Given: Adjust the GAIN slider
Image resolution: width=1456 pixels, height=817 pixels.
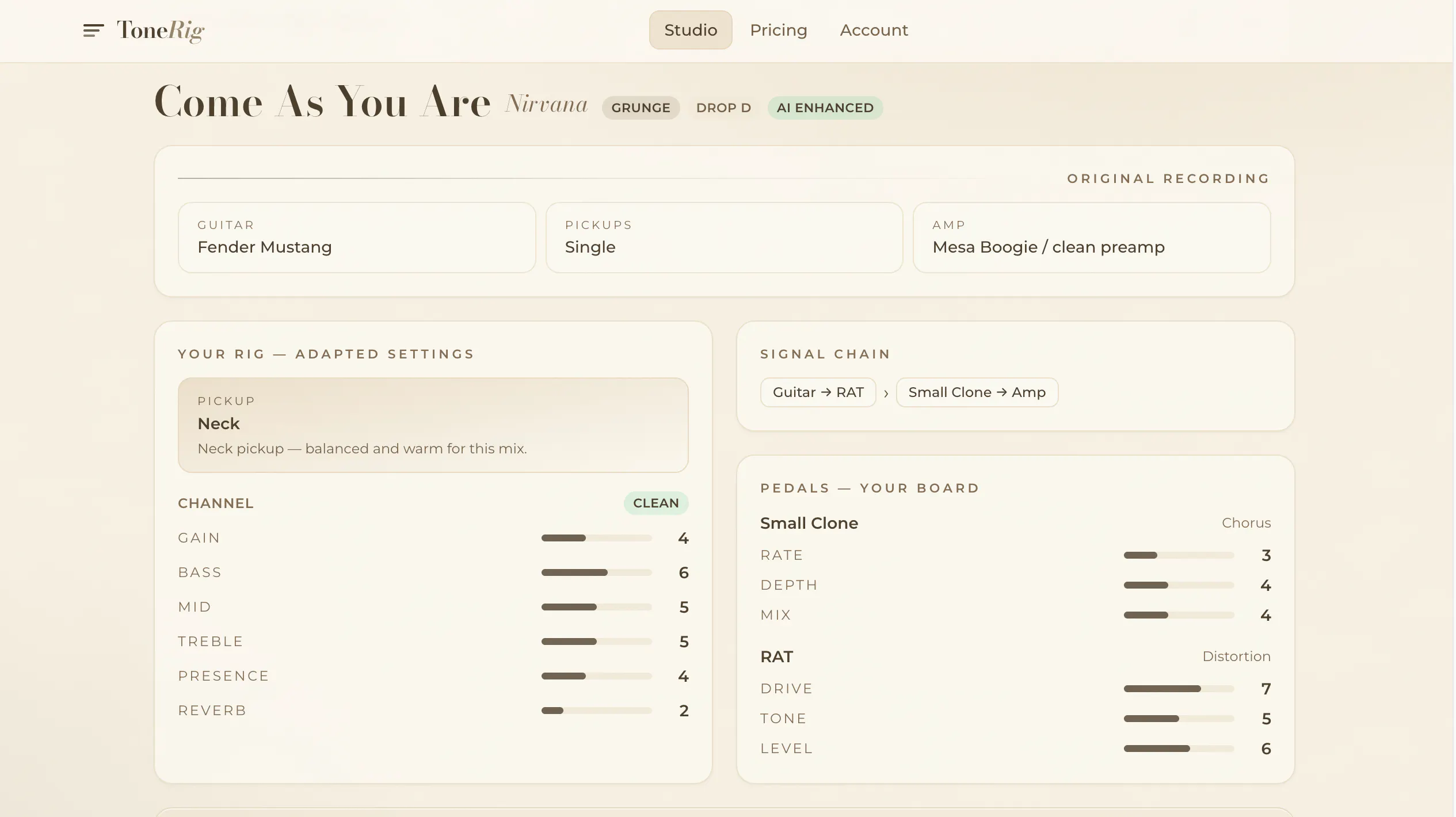Looking at the screenshot, I should [x=597, y=538].
